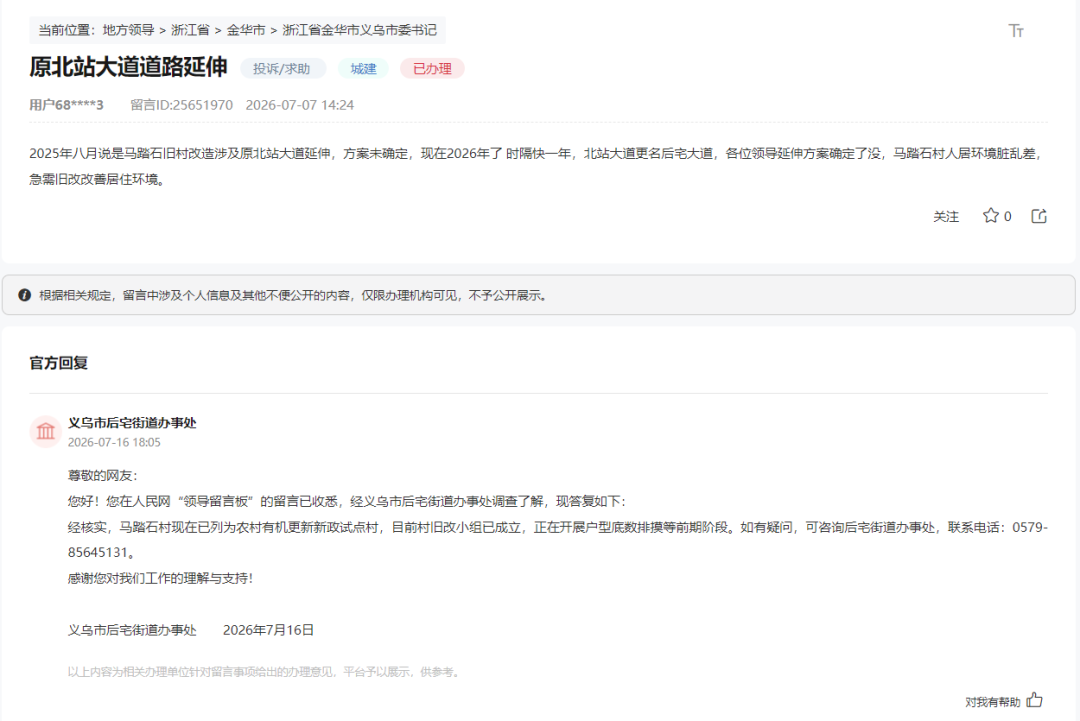Go to 浙江省 breadcrumb link

190,30
